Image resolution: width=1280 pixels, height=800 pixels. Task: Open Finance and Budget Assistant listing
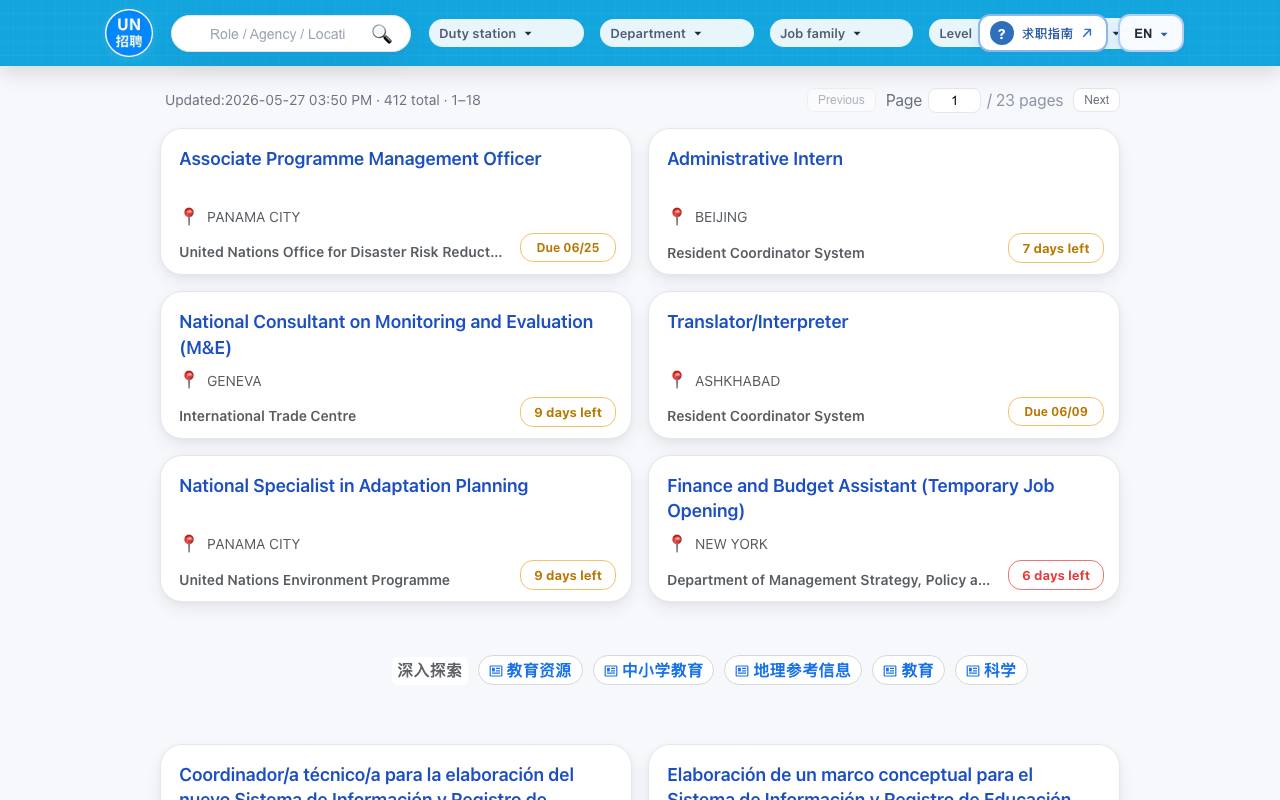[x=860, y=498]
